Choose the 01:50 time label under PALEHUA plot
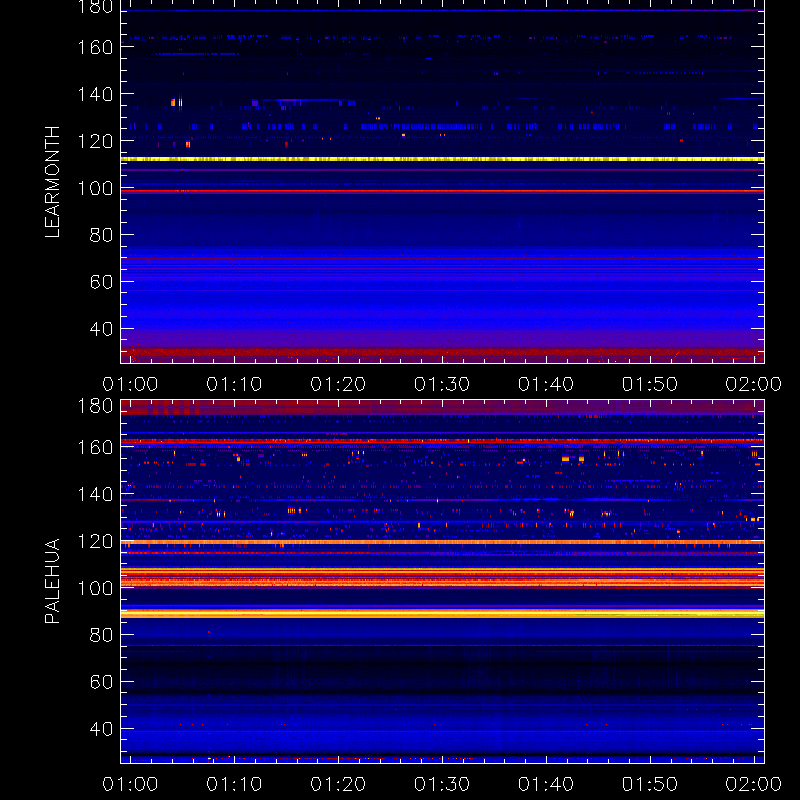The width and height of the screenshot is (800, 800). tap(650, 784)
